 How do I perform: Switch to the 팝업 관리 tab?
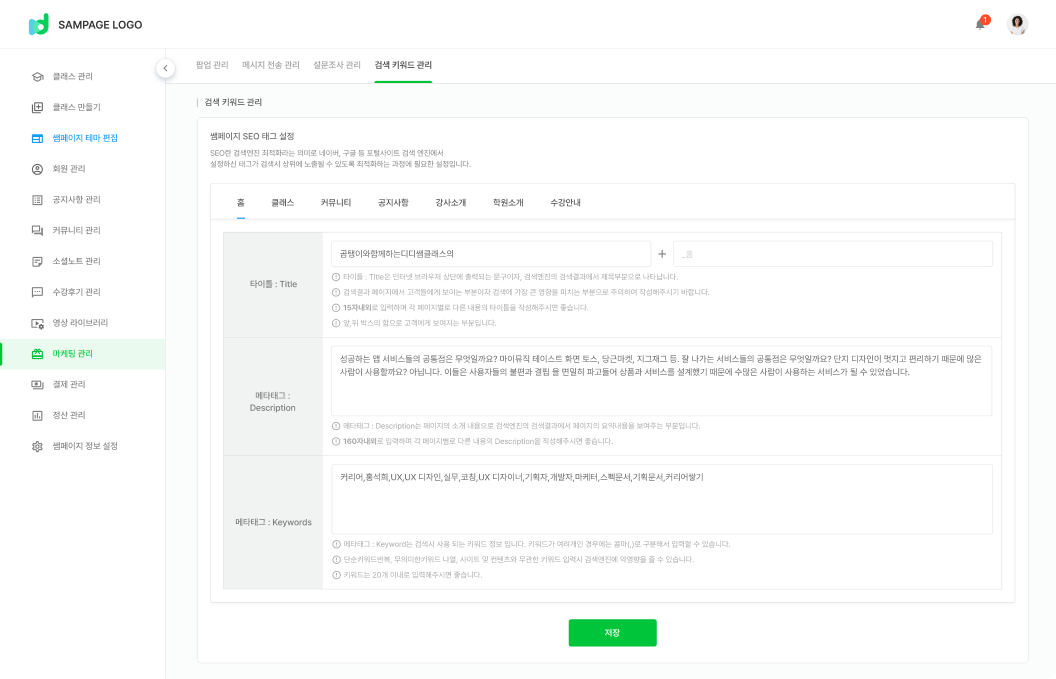pyautogui.click(x=212, y=65)
